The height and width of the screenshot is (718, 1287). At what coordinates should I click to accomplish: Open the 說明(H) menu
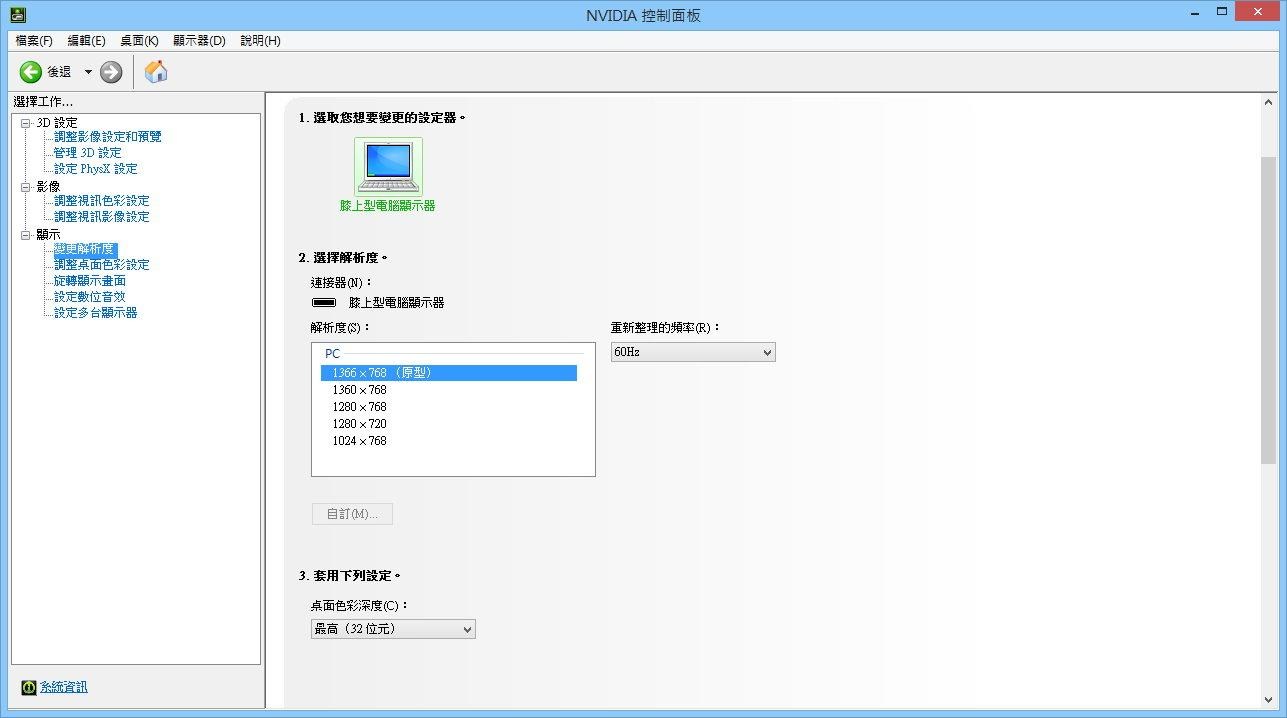[x=260, y=41]
